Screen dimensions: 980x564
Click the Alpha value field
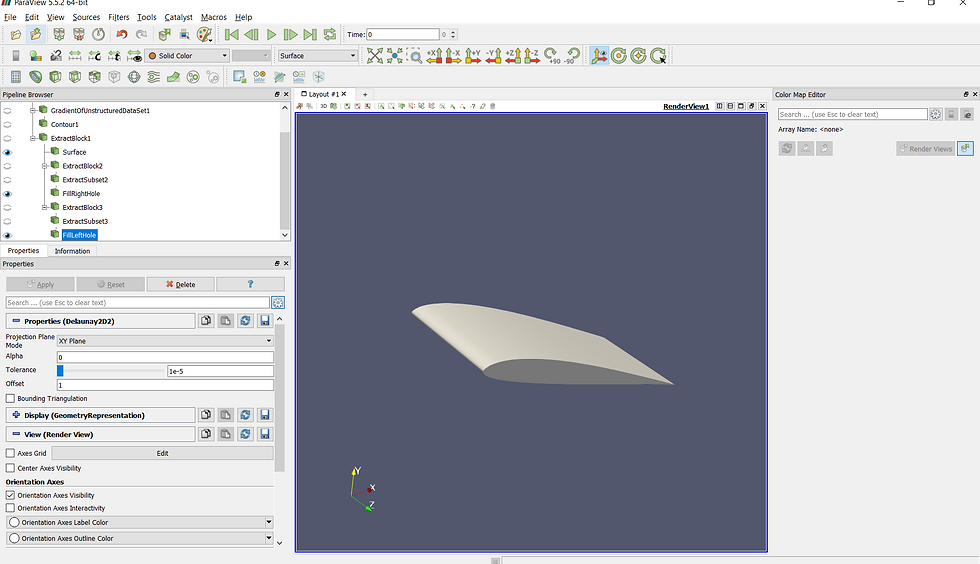pos(165,357)
